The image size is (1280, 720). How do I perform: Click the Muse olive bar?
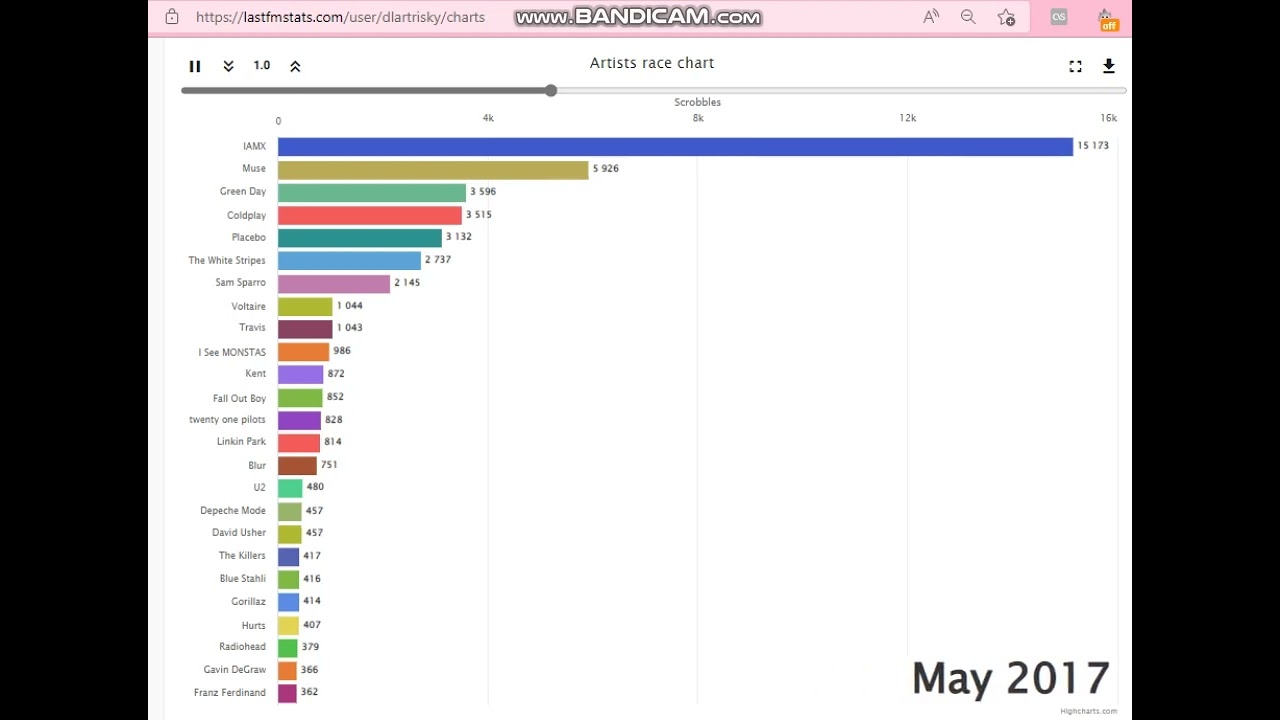coord(433,170)
